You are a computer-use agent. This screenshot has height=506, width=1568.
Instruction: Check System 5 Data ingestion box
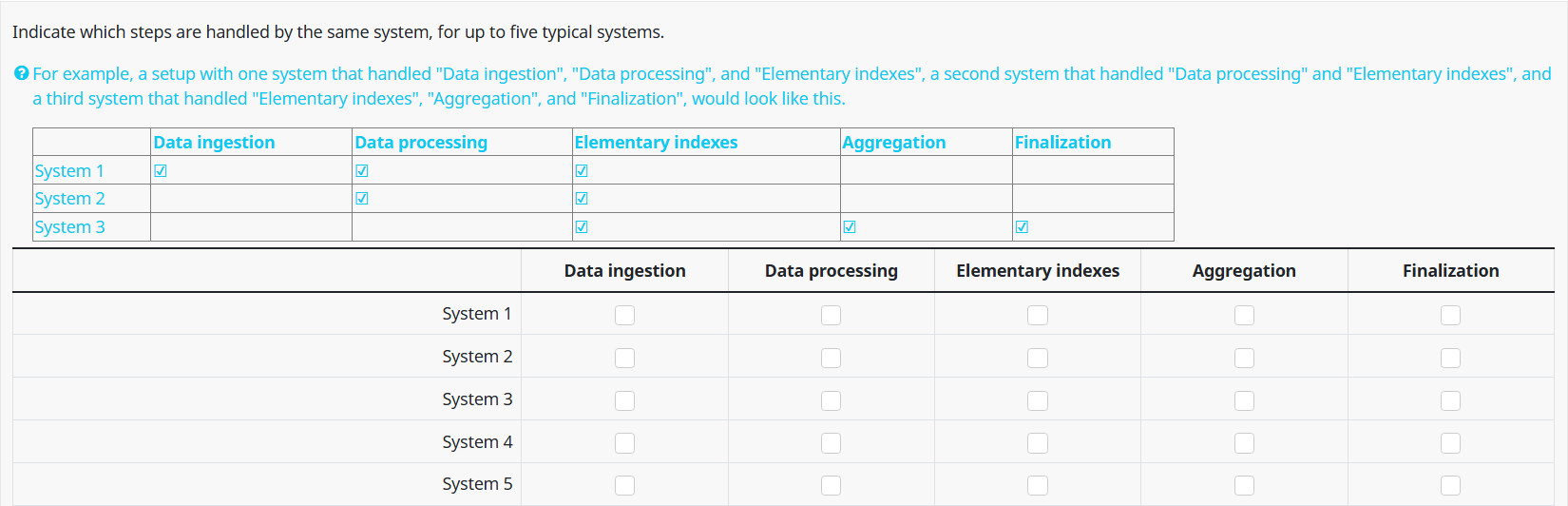pyautogui.click(x=624, y=485)
